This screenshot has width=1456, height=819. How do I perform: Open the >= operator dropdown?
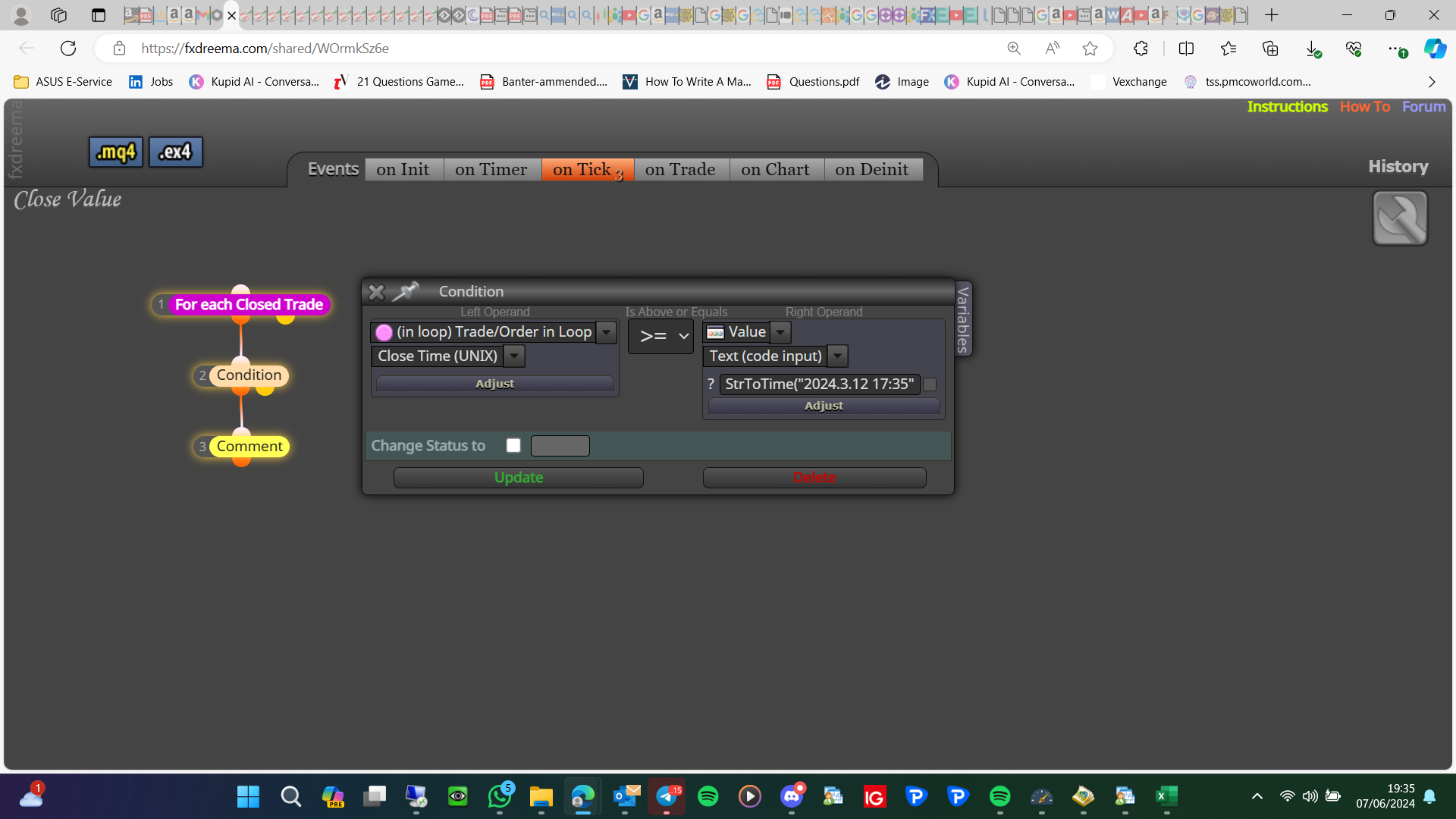[x=661, y=336]
